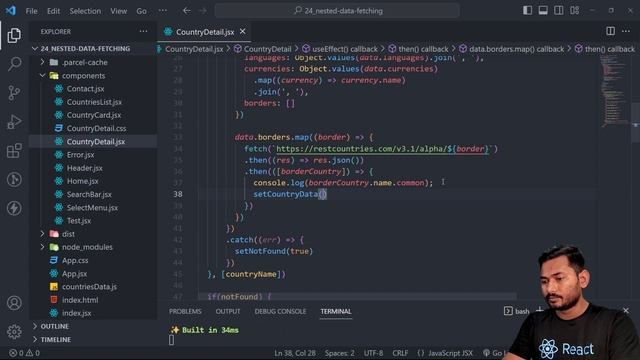The image size is (640, 360).
Task: Open CountryCard.jsx file
Action: click(93, 115)
